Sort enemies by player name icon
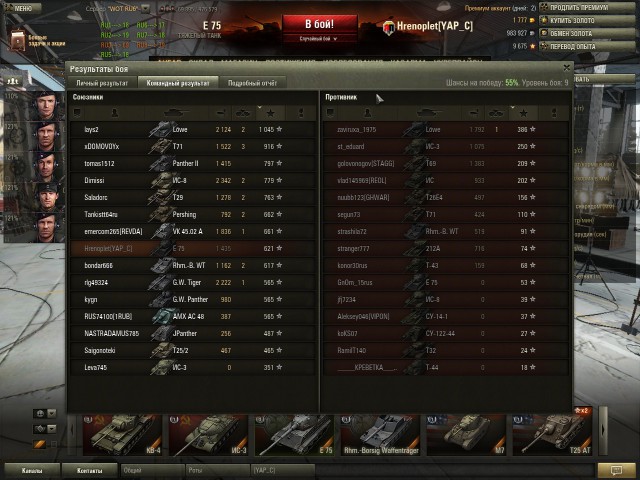 pyautogui.click(x=367, y=113)
